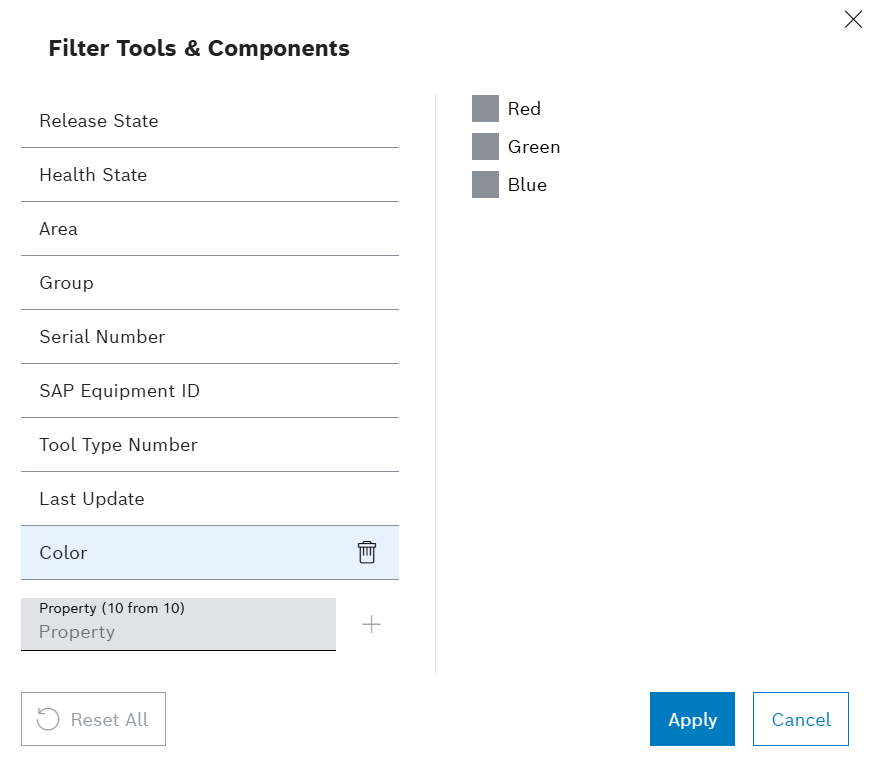
Task: Open the Area filter category
Action: 210,229
